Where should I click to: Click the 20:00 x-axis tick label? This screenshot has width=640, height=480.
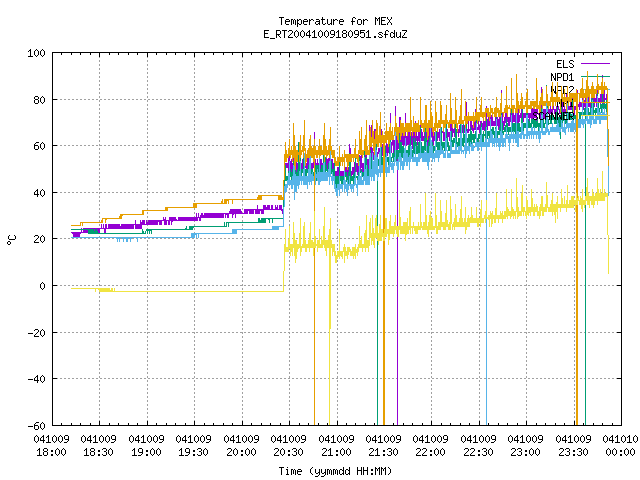241,452
